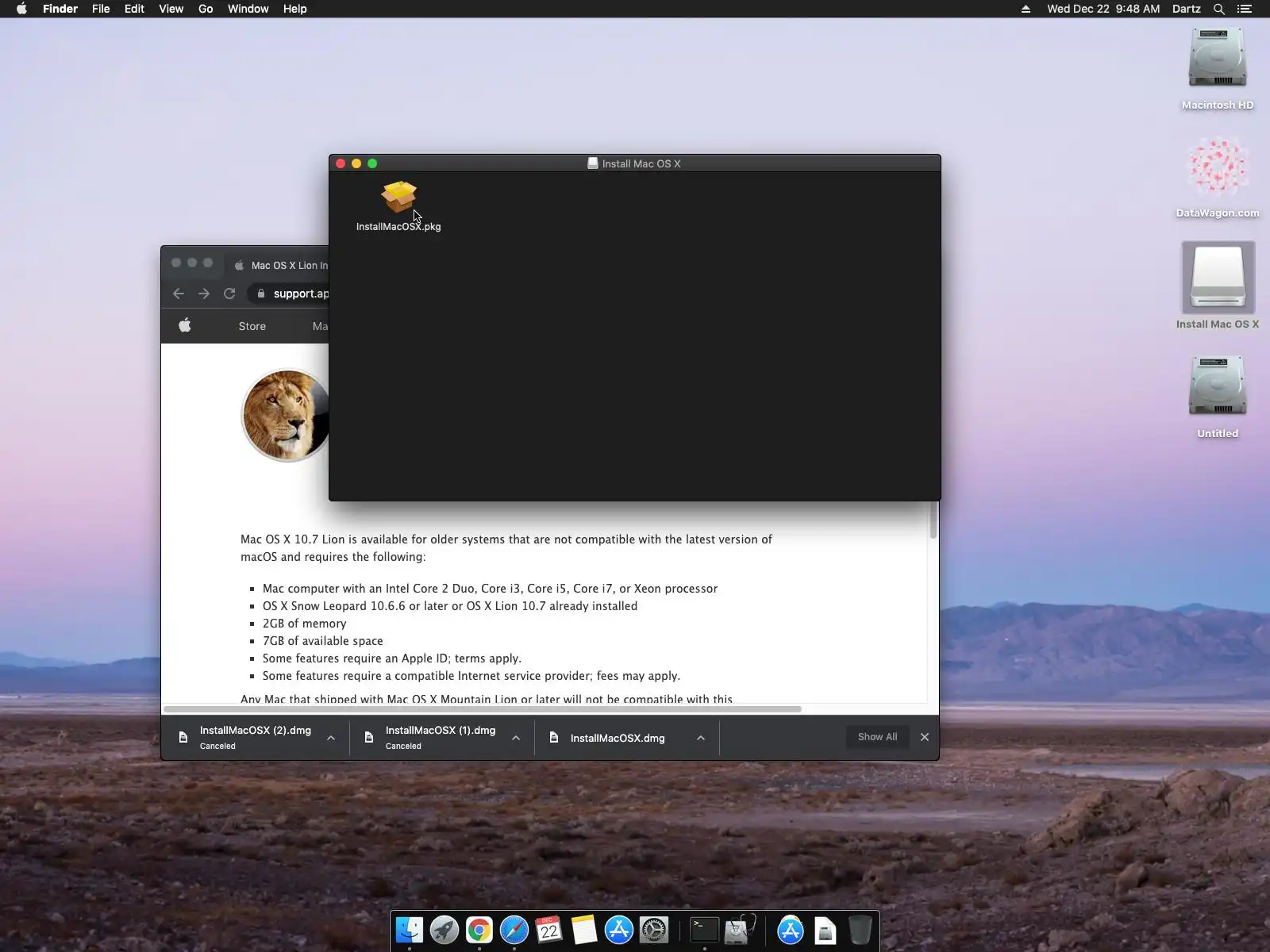Click the Chrome page vertical scrollbar
The width and height of the screenshot is (1270, 952).
click(x=933, y=520)
